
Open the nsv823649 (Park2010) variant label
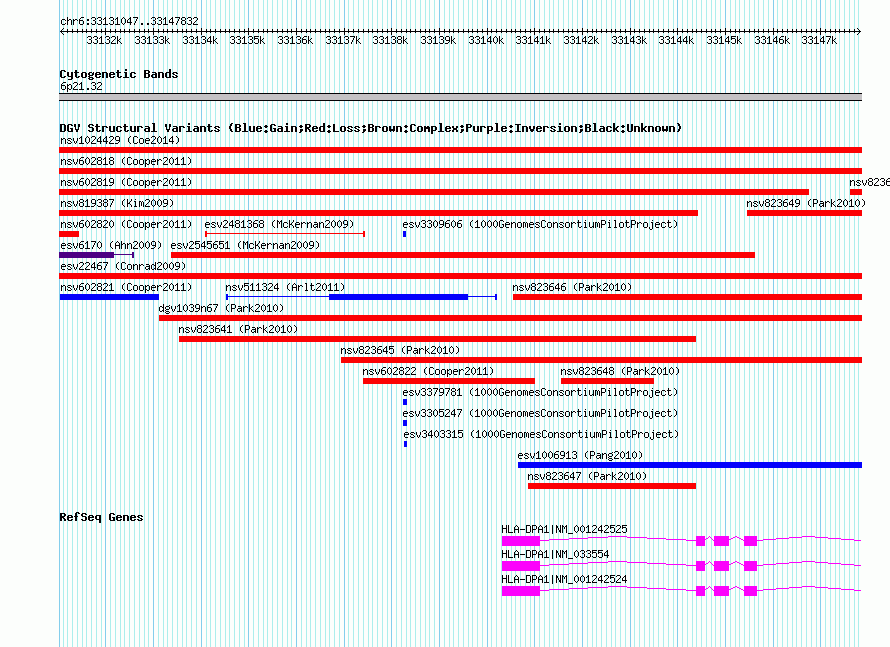[x=806, y=203]
